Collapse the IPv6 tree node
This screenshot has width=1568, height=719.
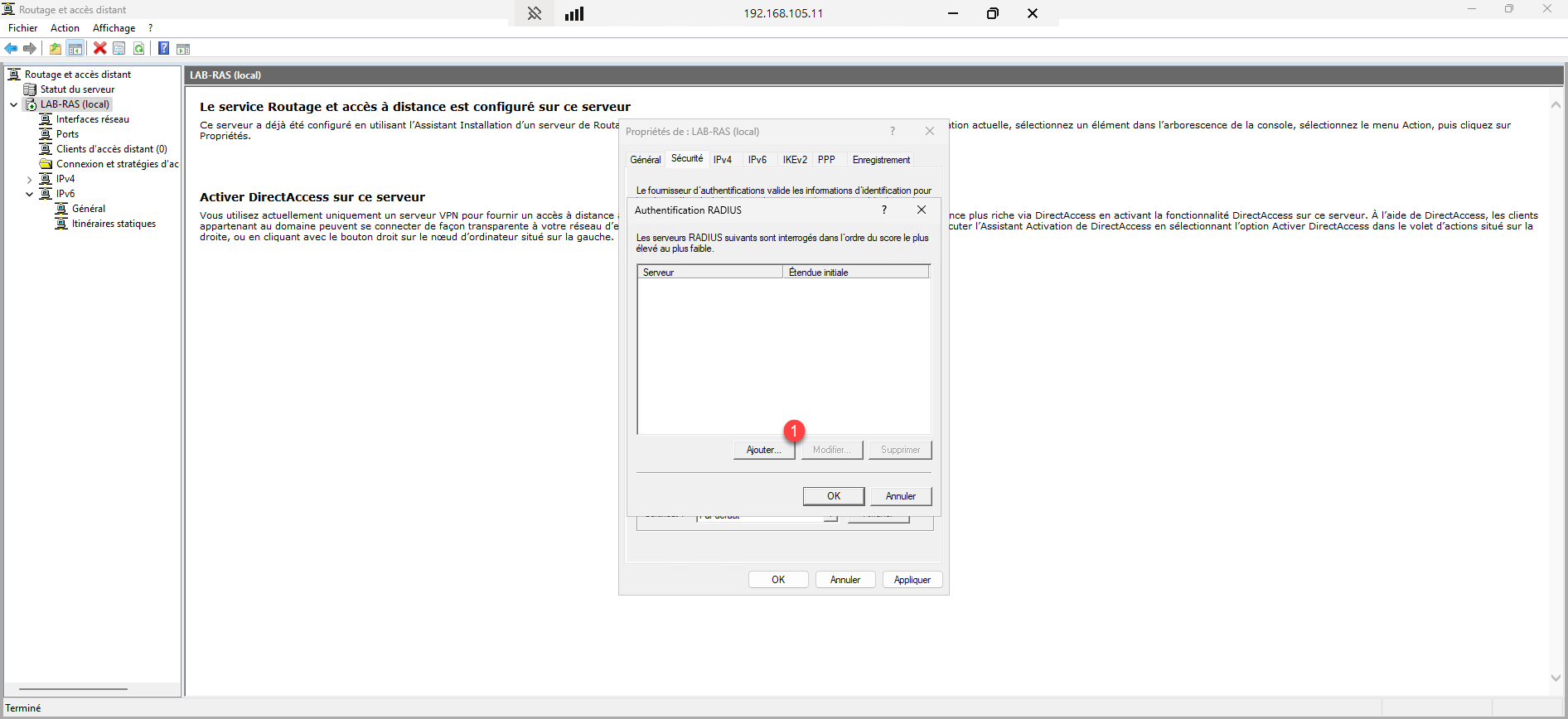30,194
